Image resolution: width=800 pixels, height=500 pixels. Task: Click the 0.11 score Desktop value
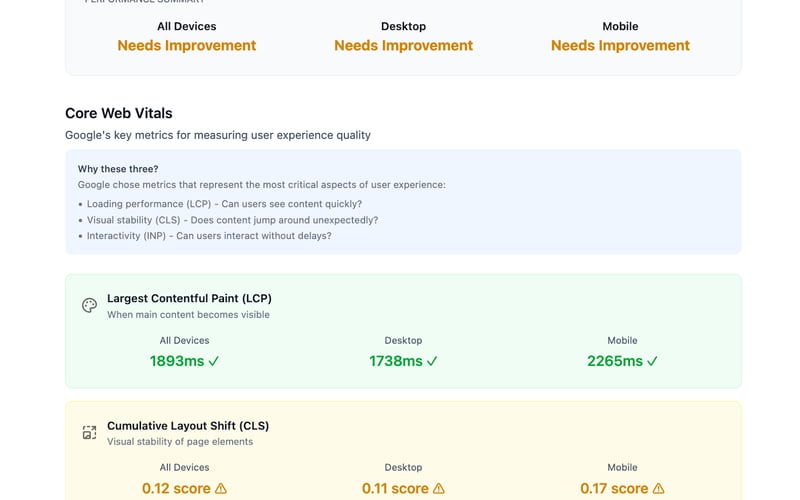click(x=395, y=488)
